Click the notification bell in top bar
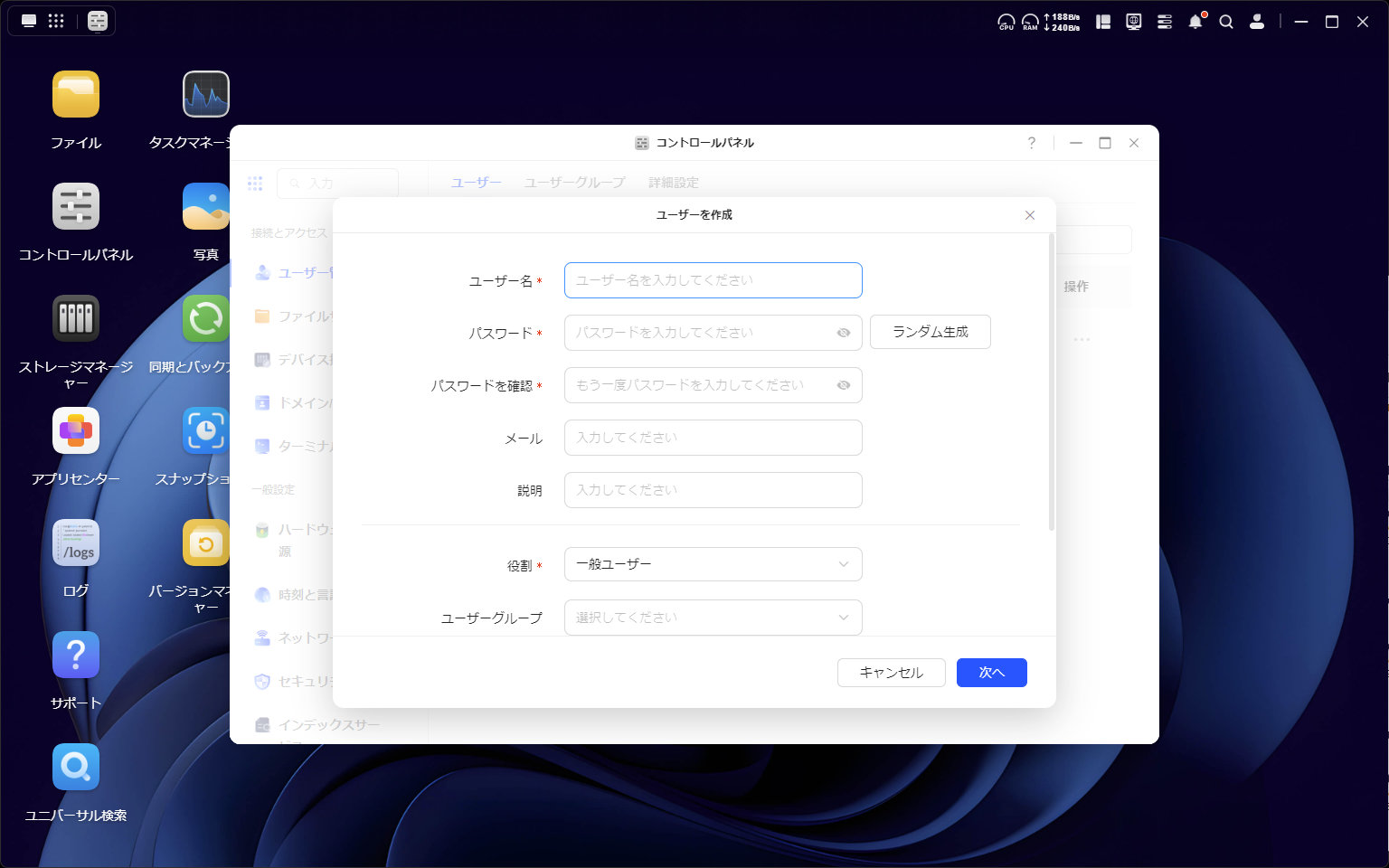The image size is (1389, 868). point(1195,22)
